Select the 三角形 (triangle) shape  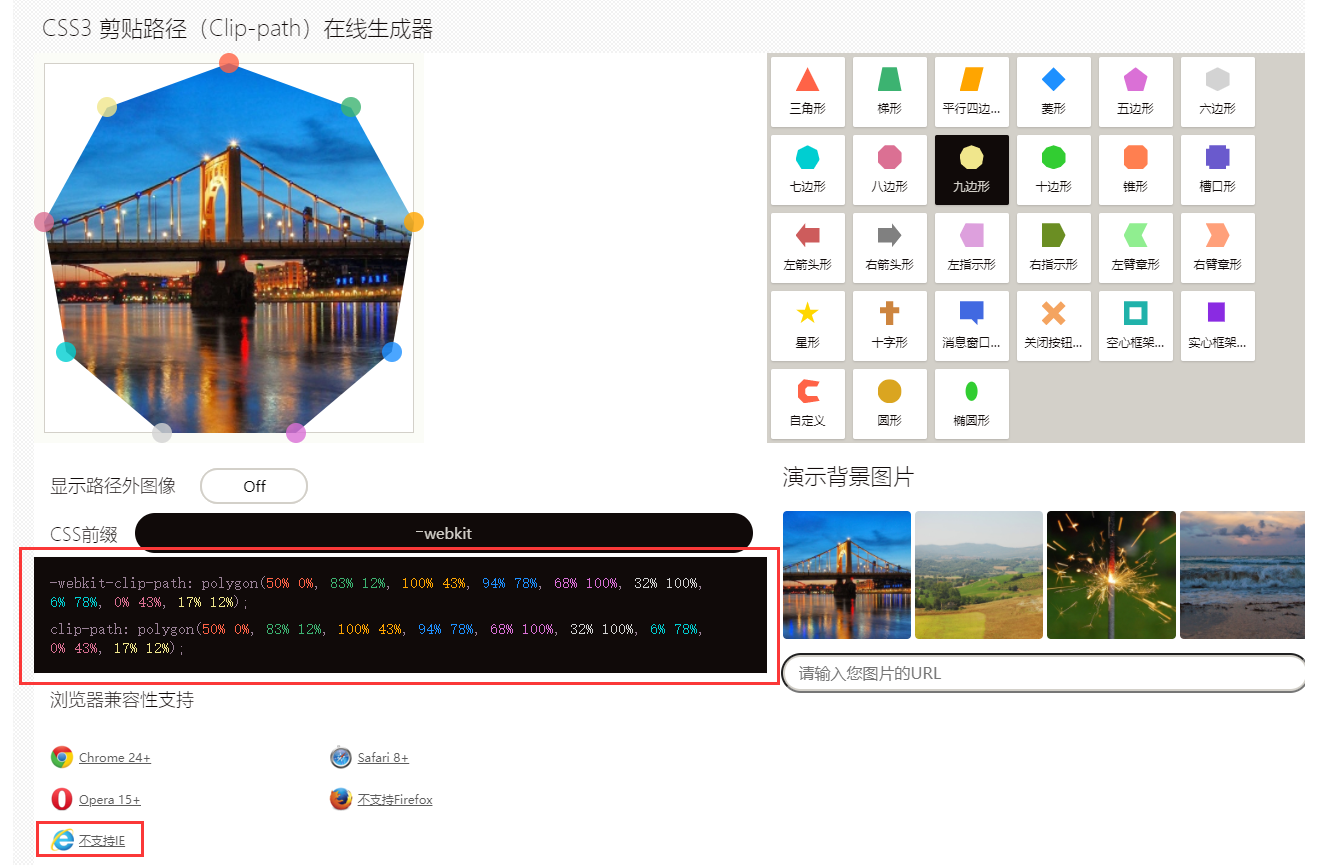(x=807, y=91)
